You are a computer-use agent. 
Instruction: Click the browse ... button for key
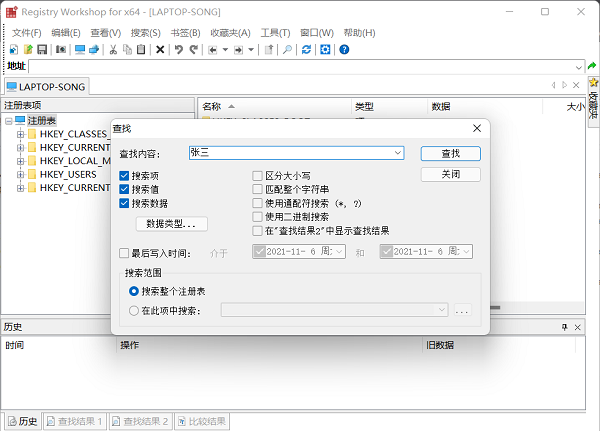click(463, 310)
